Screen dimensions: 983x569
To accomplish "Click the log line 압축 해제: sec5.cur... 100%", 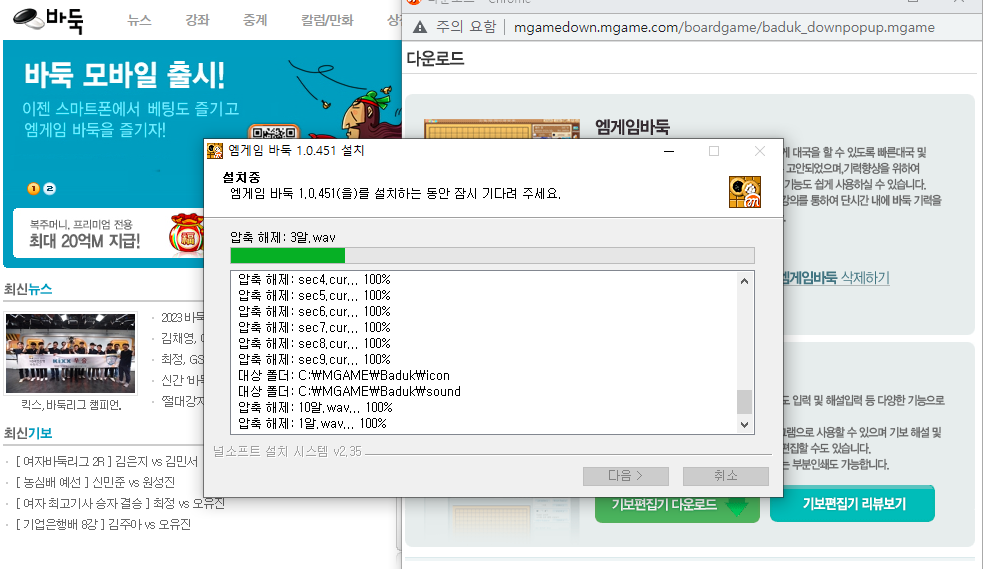I will point(314,295).
